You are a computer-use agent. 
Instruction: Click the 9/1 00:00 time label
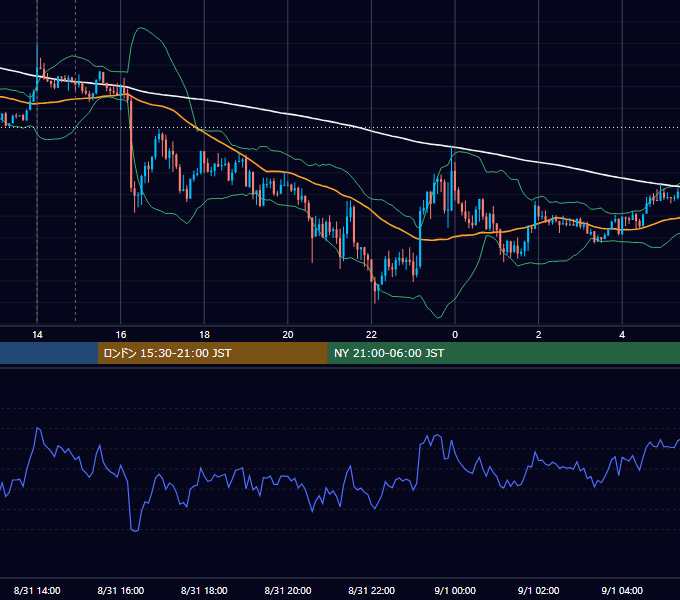point(455,590)
